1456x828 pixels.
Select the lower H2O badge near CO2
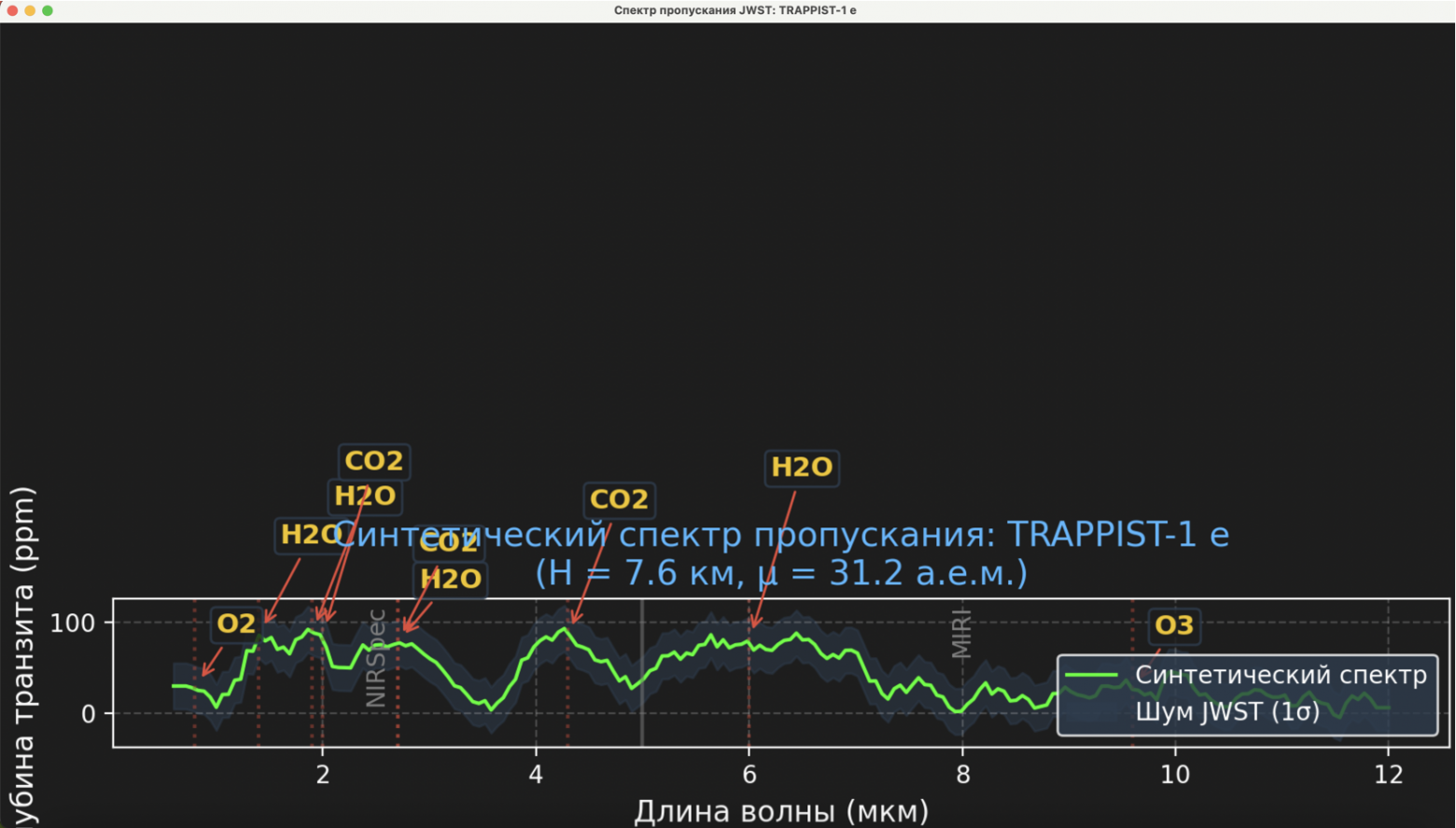click(x=451, y=579)
